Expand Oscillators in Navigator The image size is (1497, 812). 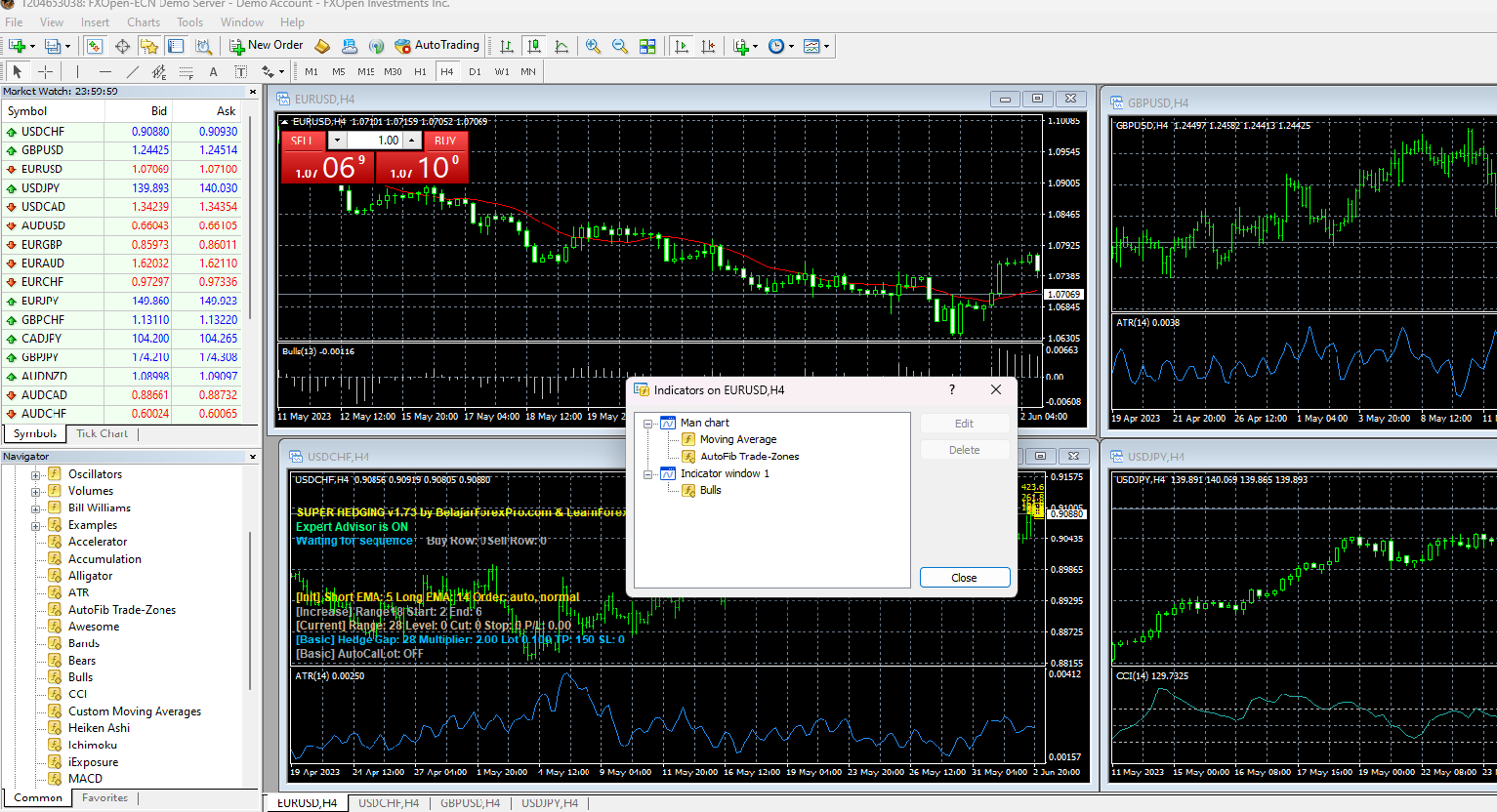[36, 475]
